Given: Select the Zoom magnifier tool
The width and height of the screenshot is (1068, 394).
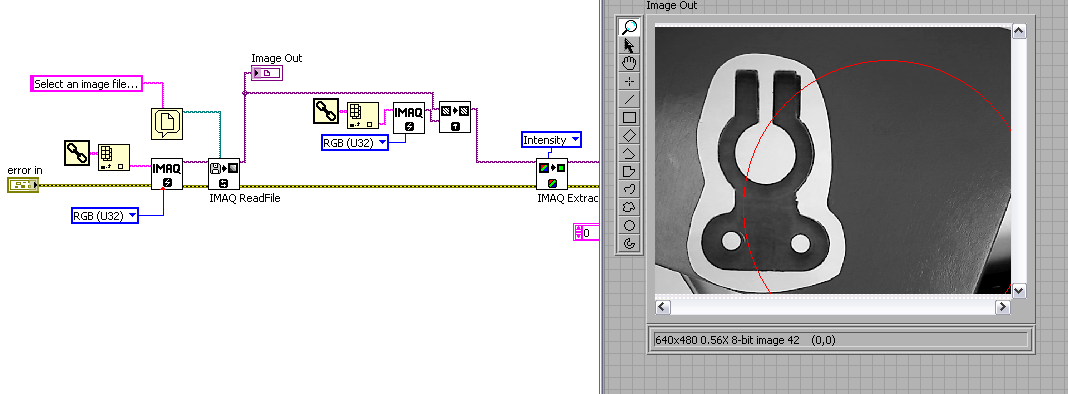Looking at the screenshot, I should tap(629, 27).
